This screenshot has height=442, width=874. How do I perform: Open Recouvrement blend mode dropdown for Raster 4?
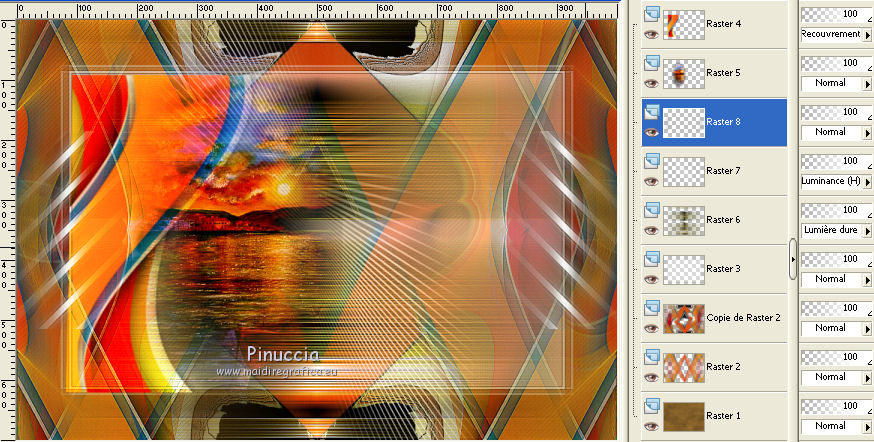pyautogui.click(x=867, y=35)
